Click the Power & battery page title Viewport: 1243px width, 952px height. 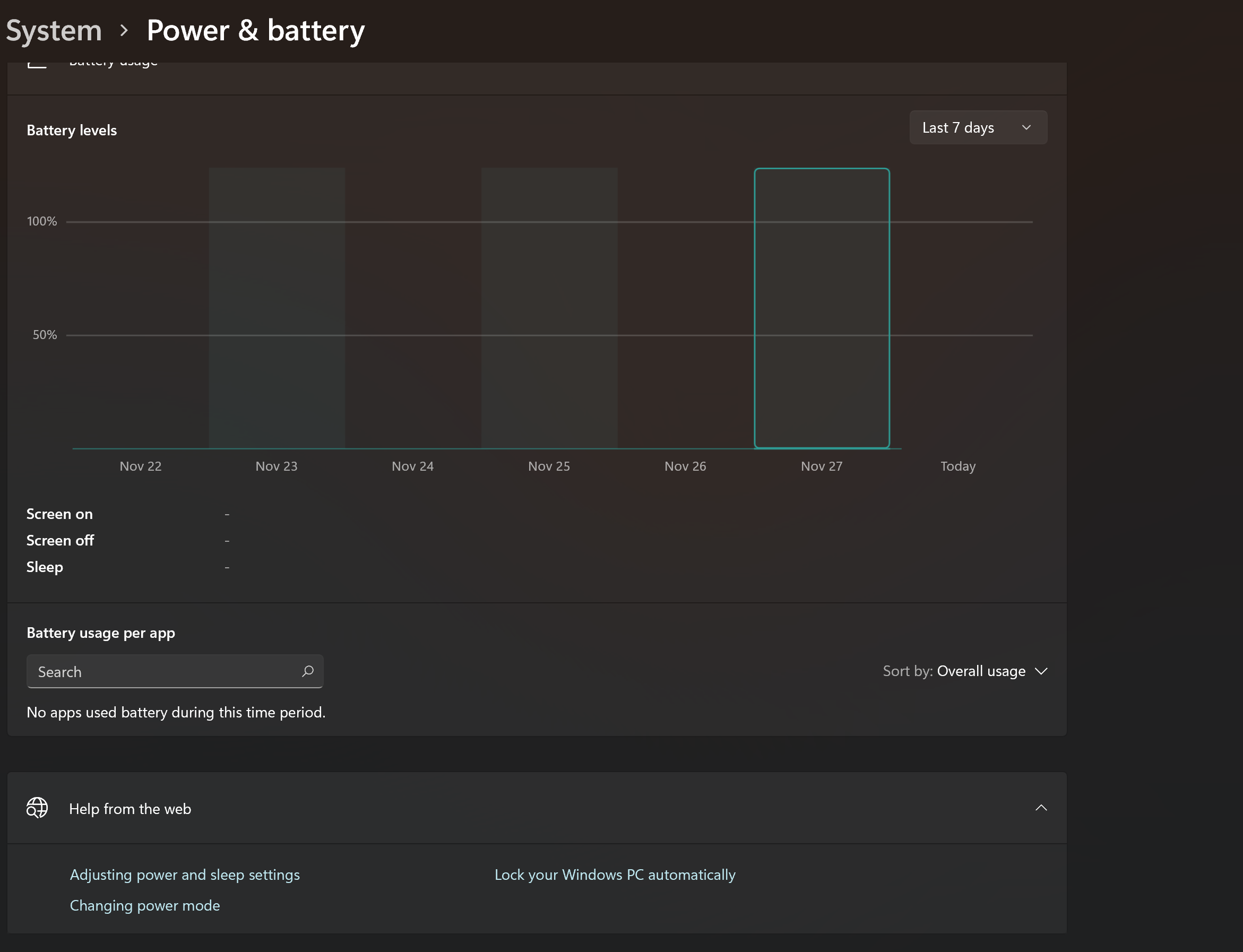coord(256,30)
